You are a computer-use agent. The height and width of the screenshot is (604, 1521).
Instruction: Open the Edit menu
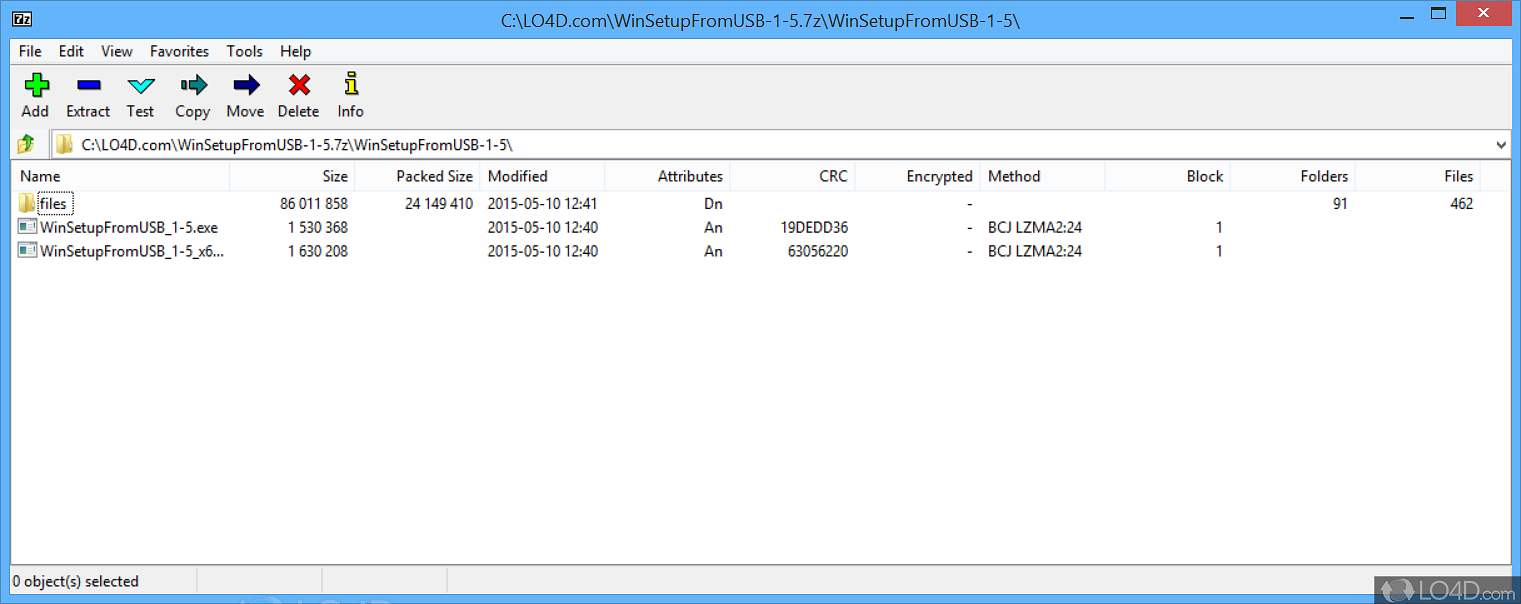coord(70,51)
